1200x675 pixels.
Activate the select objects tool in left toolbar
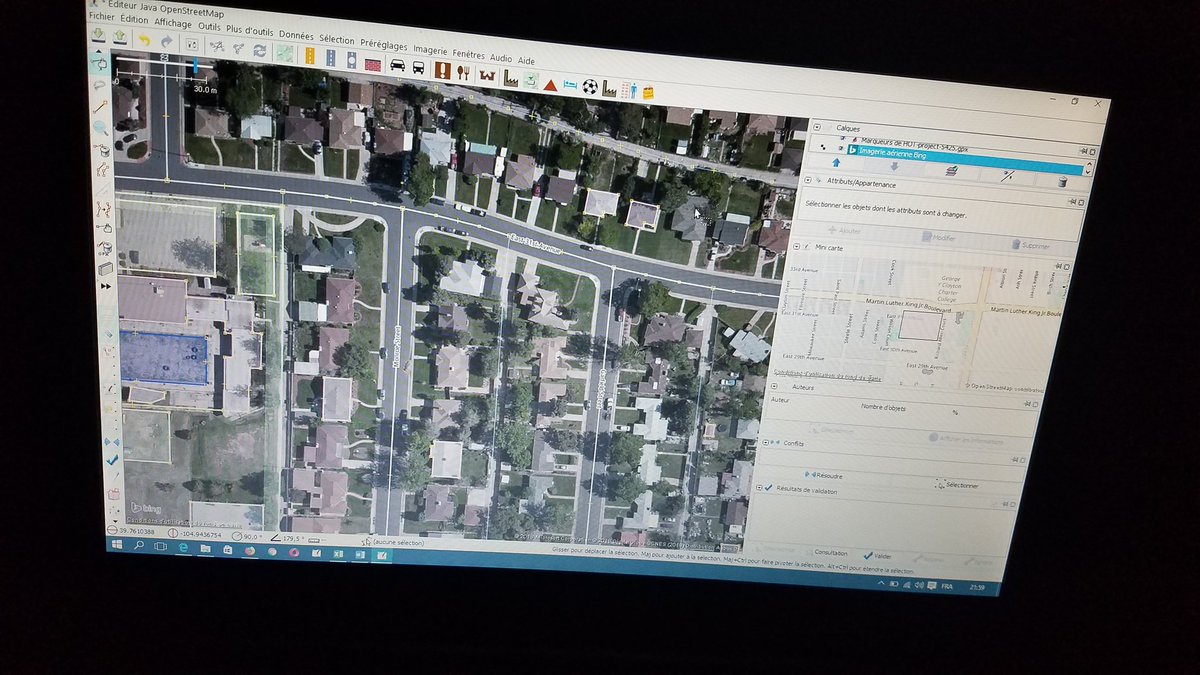coord(100,63)
